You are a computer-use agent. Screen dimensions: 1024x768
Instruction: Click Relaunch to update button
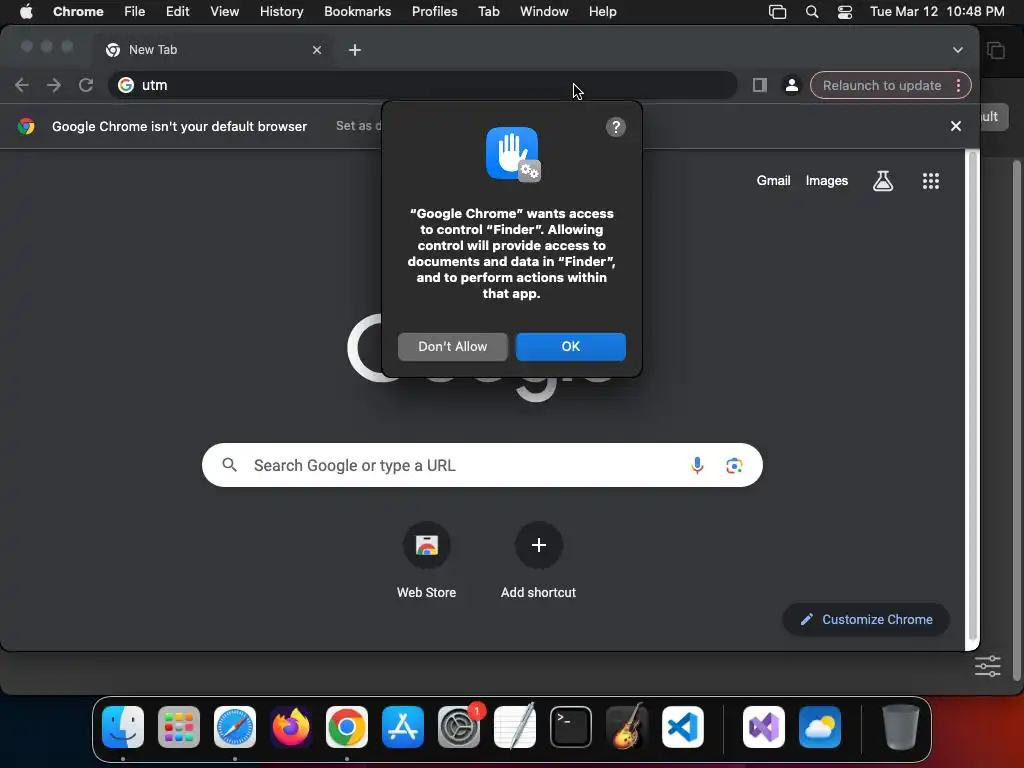pos(882,85)
